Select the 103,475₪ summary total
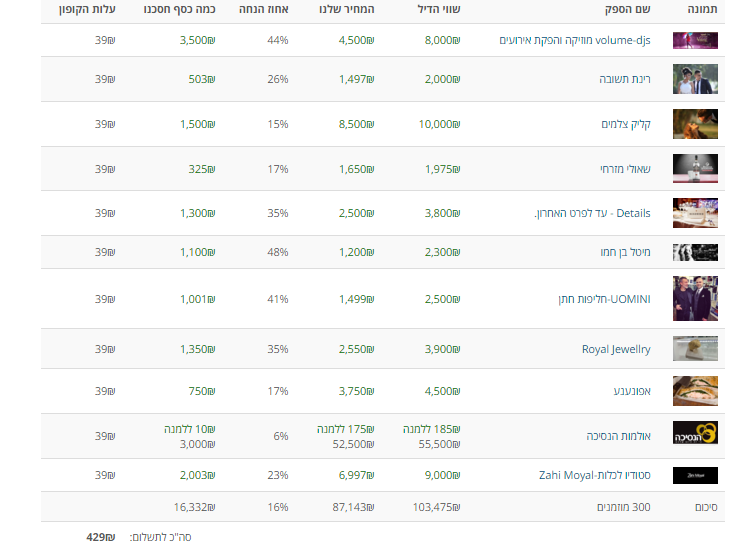Screen dimensions: 745x546 436,507
